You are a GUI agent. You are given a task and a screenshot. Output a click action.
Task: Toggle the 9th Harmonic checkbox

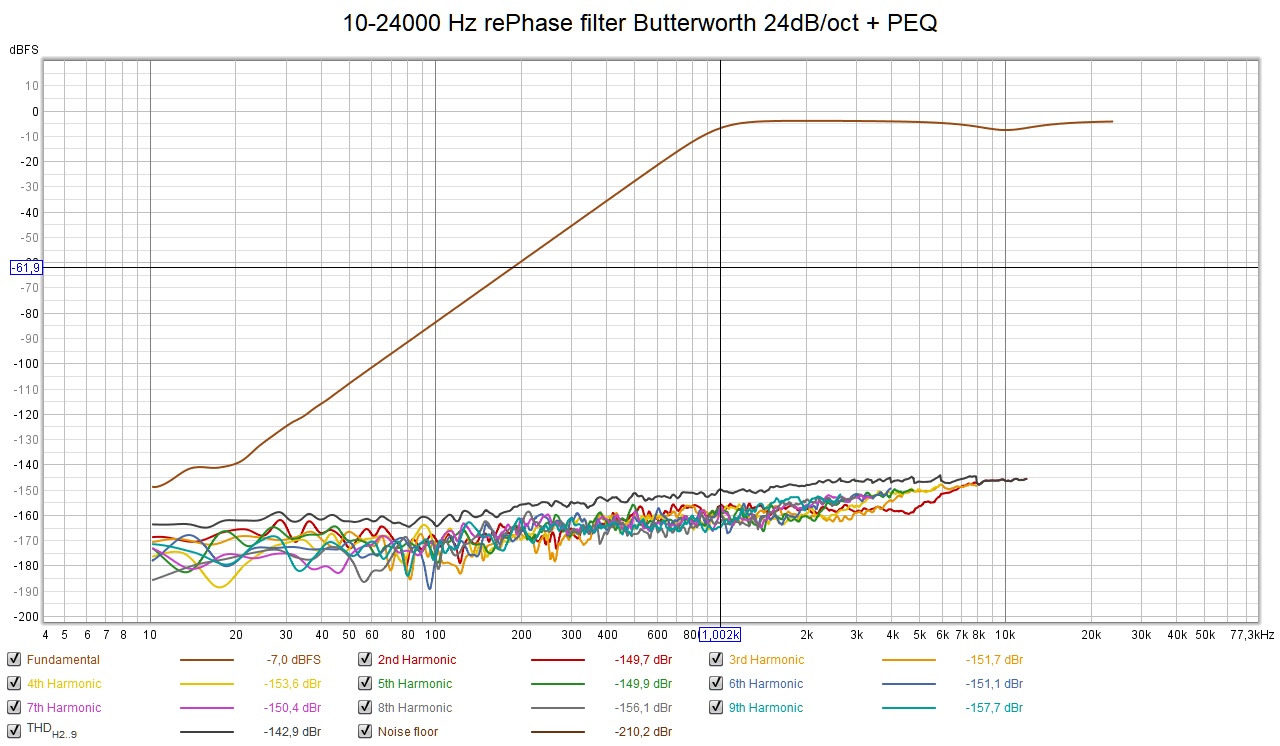pyautogui.click(x=717, y=708)
